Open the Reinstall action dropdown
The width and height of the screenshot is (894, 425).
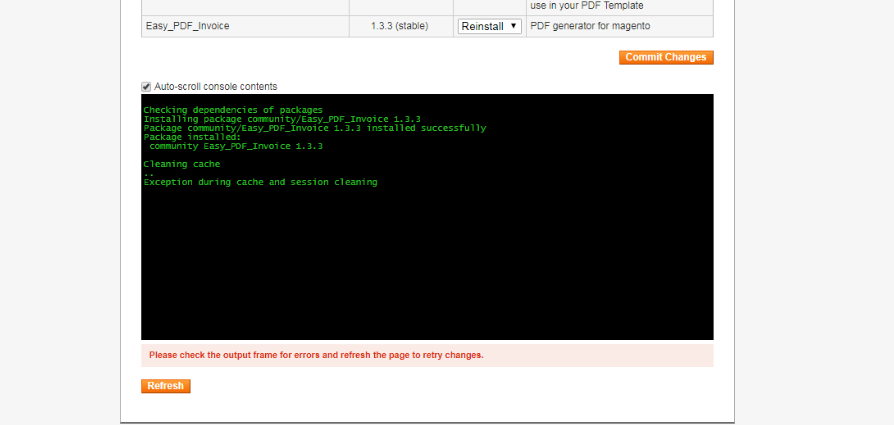[489, 26]
